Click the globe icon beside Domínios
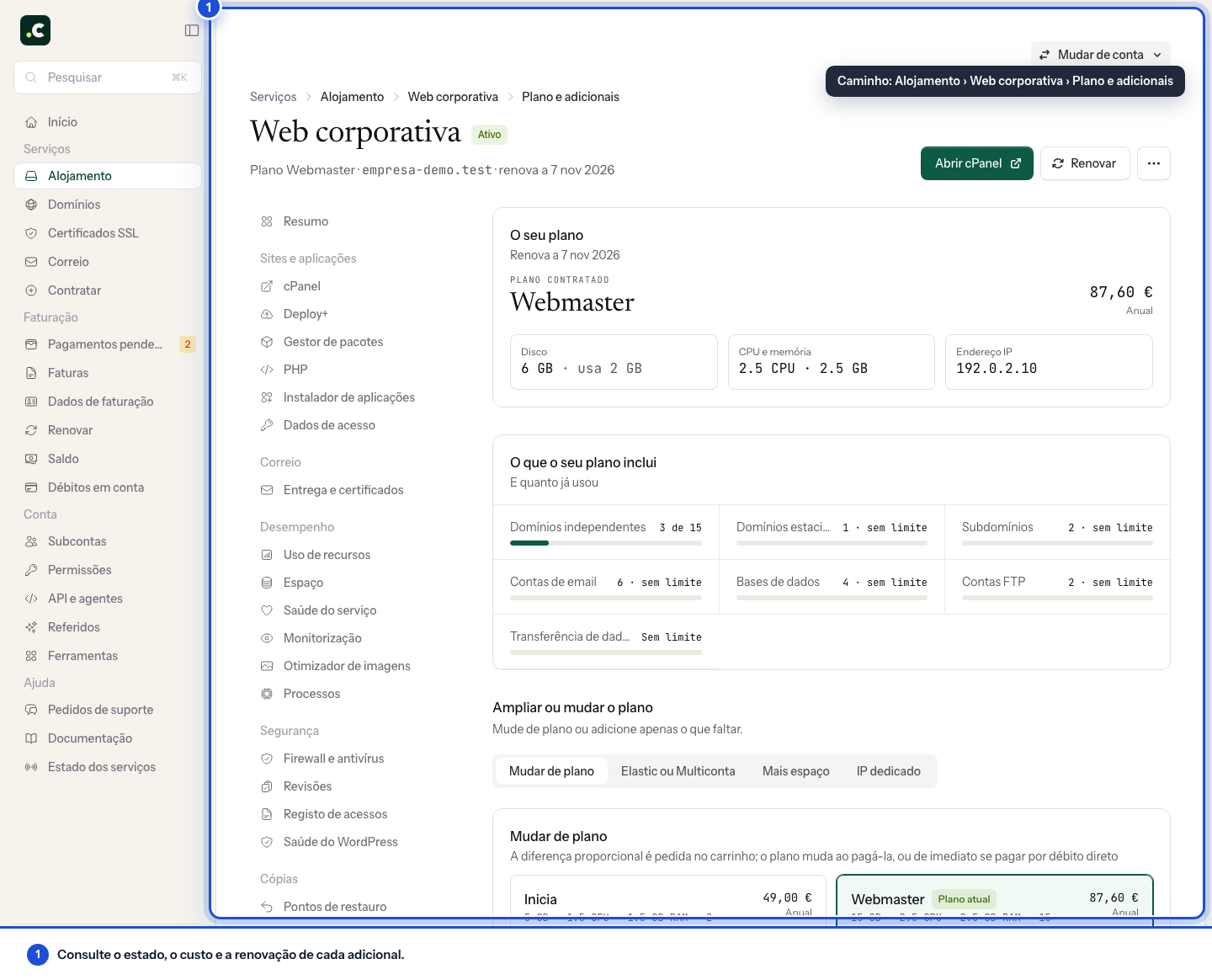The width and height of the screenshot is (1212, 980). click(x=31, y=205)
